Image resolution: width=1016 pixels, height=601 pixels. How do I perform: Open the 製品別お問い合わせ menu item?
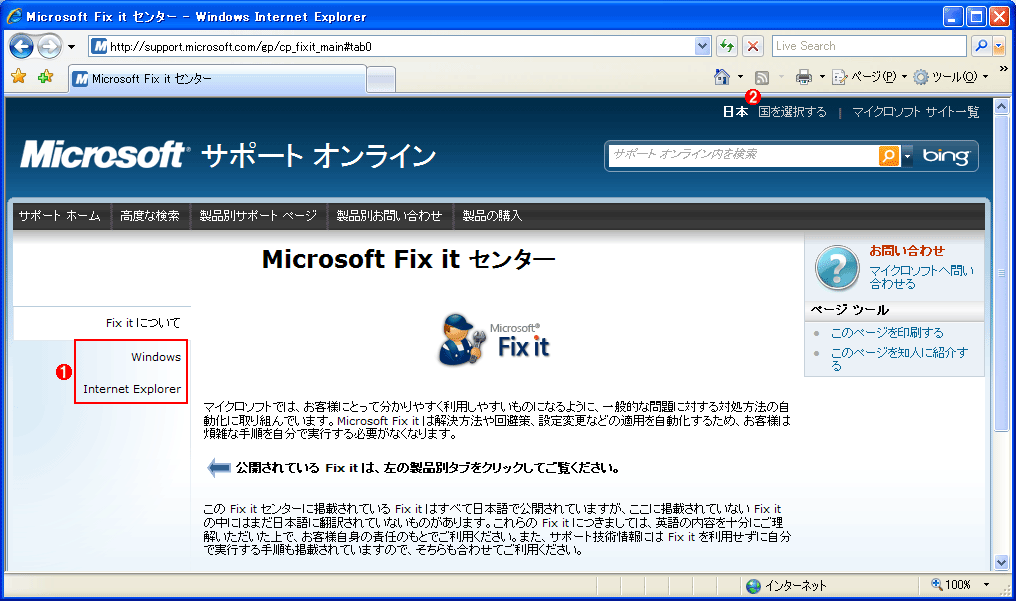point(389,216)
